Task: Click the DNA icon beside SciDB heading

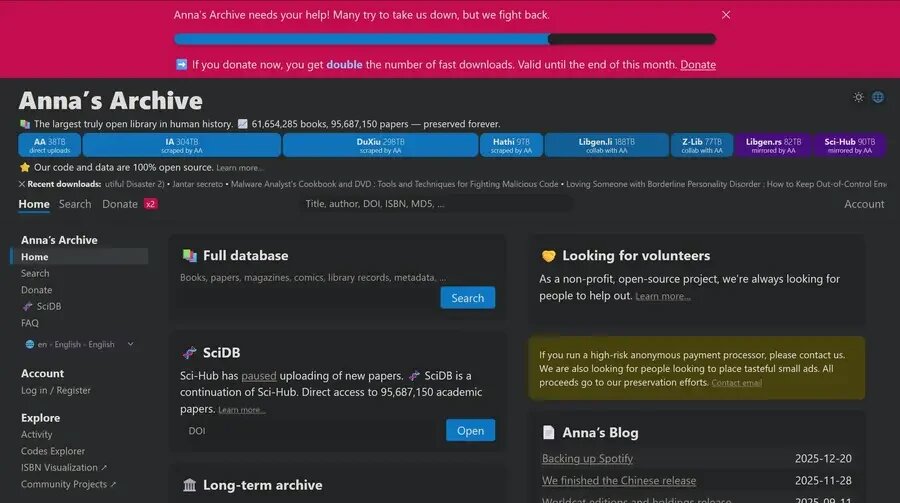Action: (x=189, y=353)
